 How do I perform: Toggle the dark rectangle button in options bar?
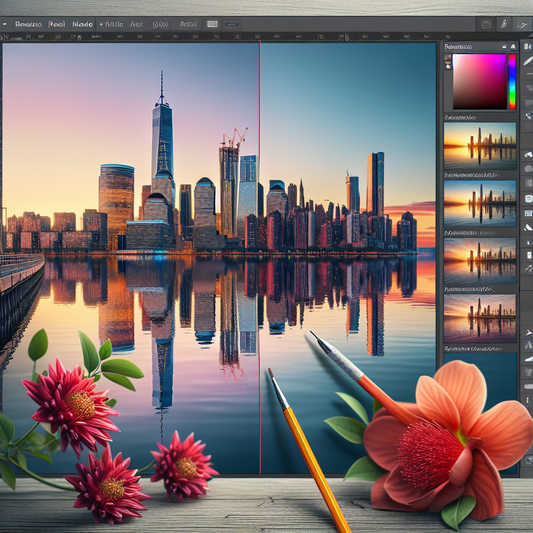tap(232, 24)
